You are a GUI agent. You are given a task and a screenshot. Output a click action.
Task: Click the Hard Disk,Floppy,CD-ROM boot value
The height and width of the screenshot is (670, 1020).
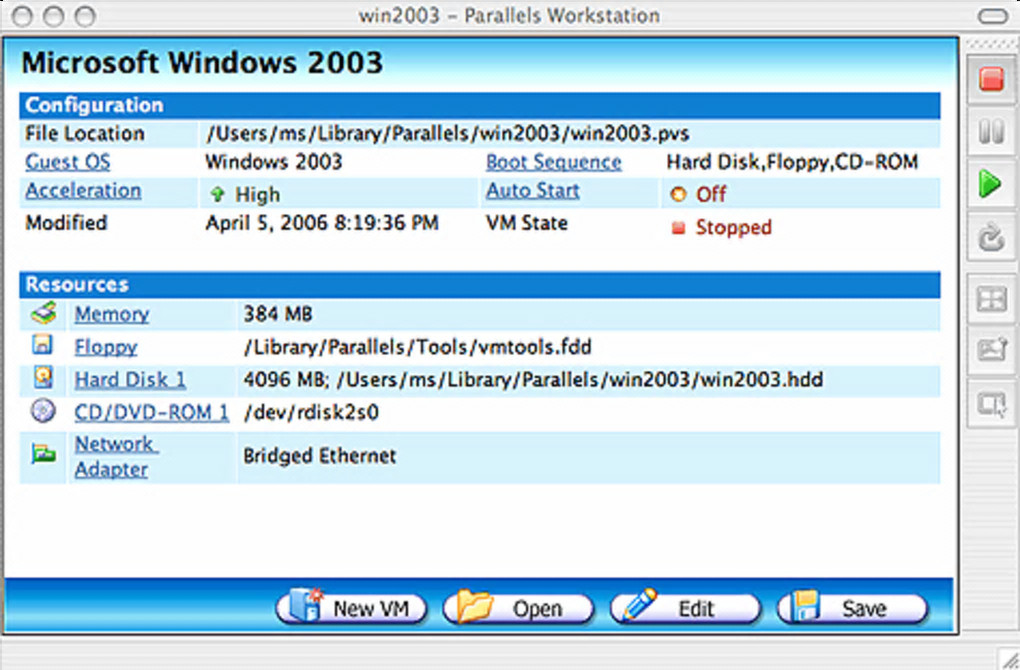792,162
